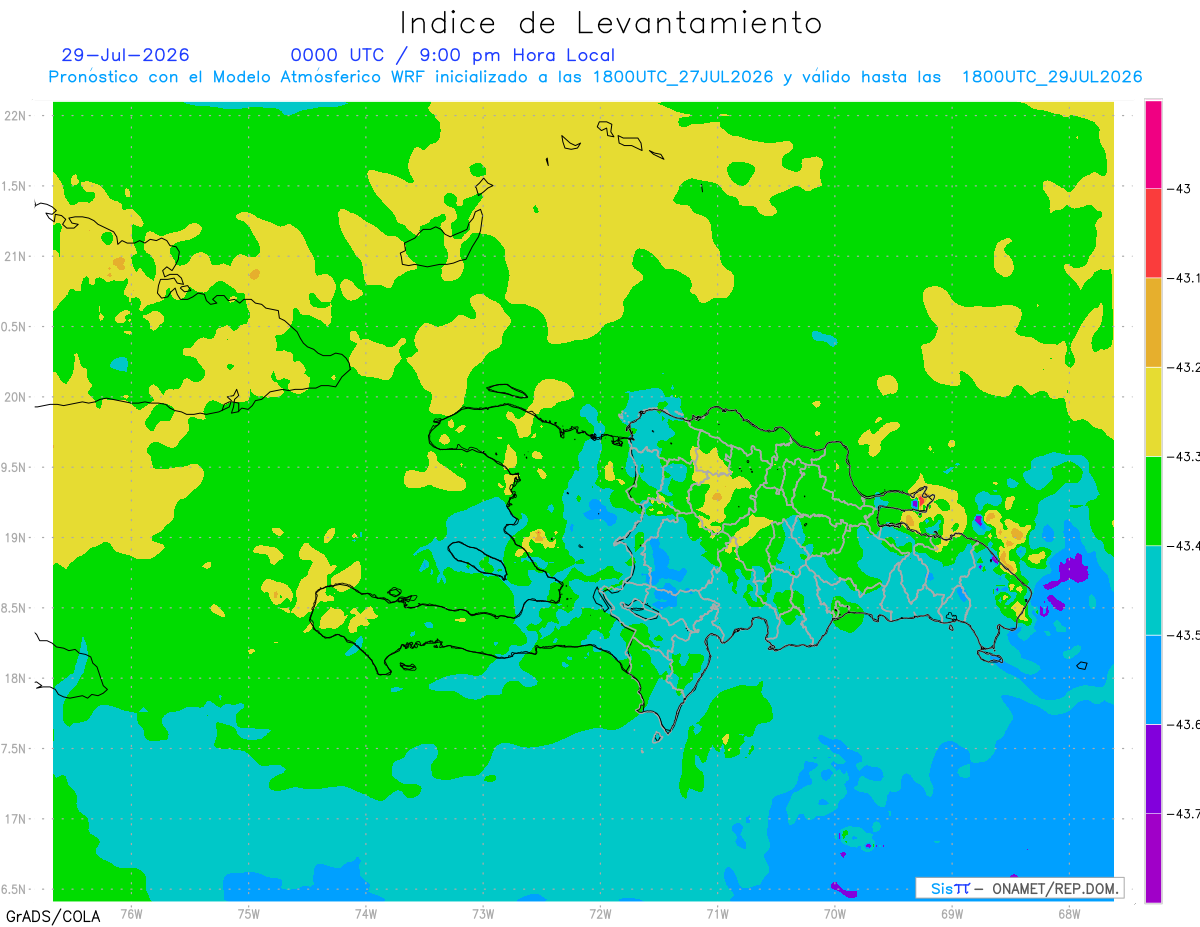
Task: Click the legend value '-43.4'
Action: click(x=1183, y=545)
